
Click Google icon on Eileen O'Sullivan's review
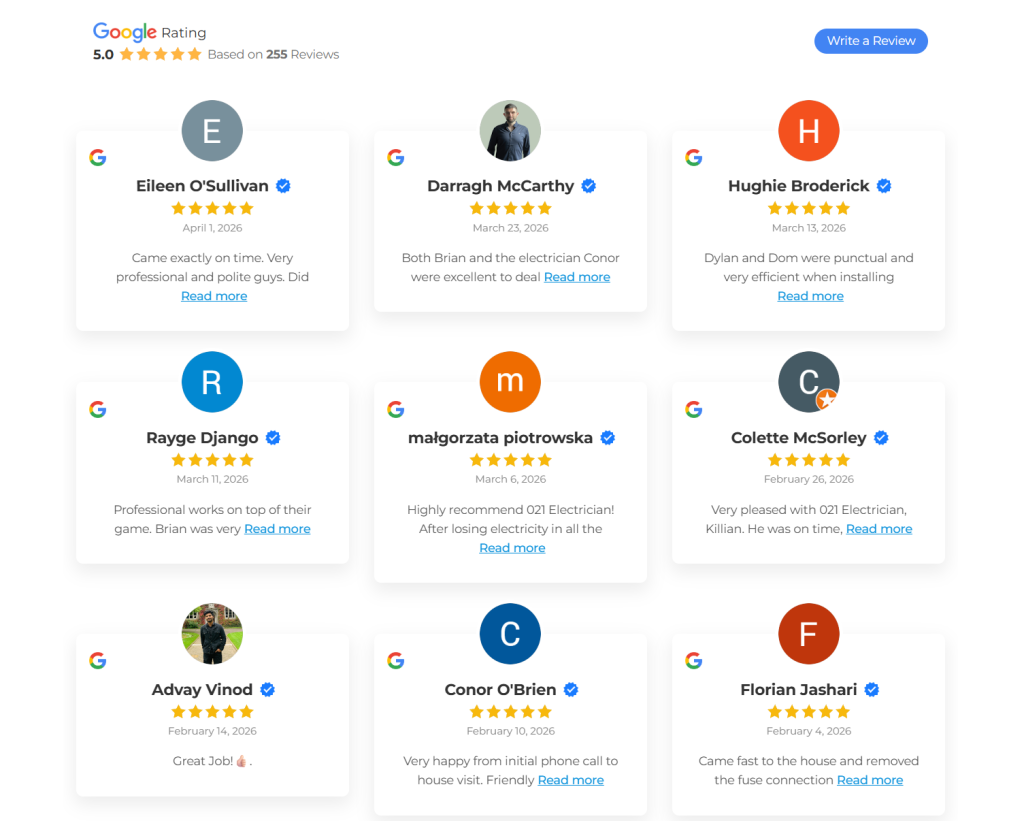97,157
